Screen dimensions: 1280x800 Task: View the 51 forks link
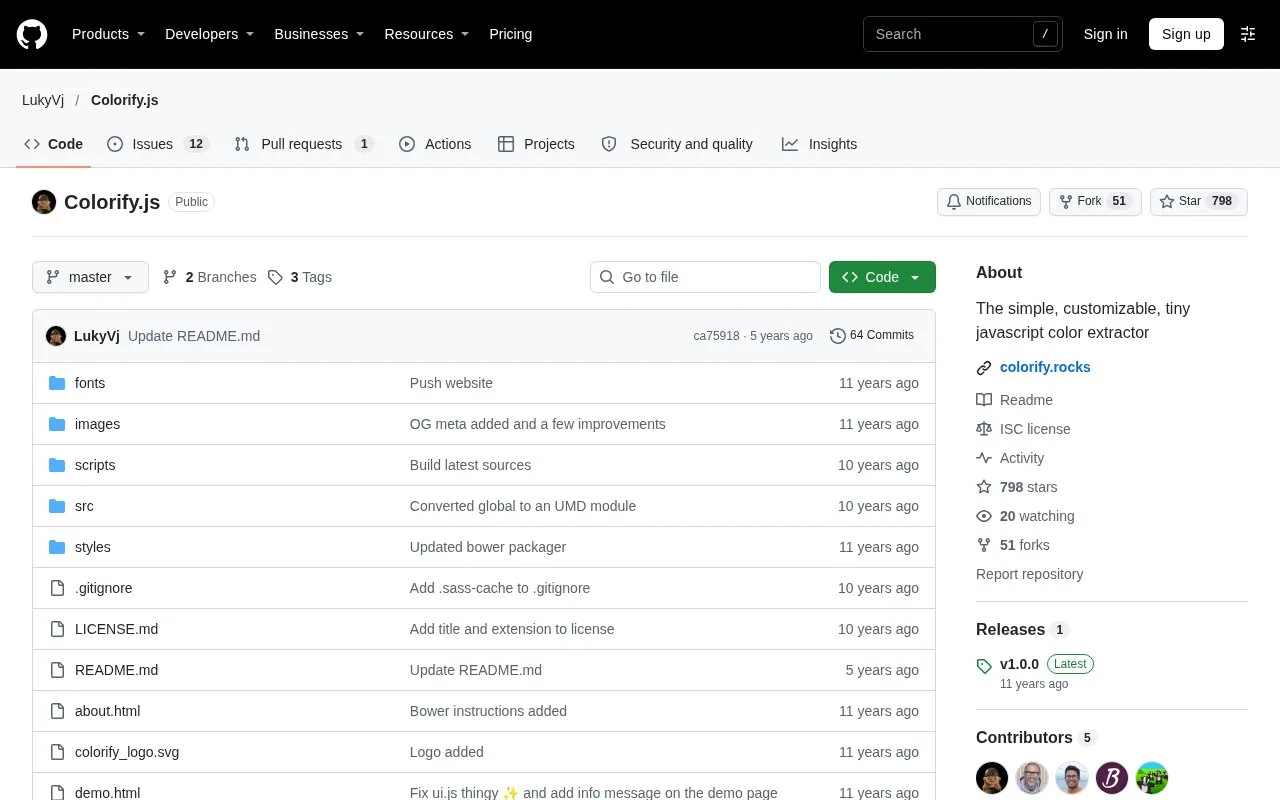click(x=1013, y=545)
